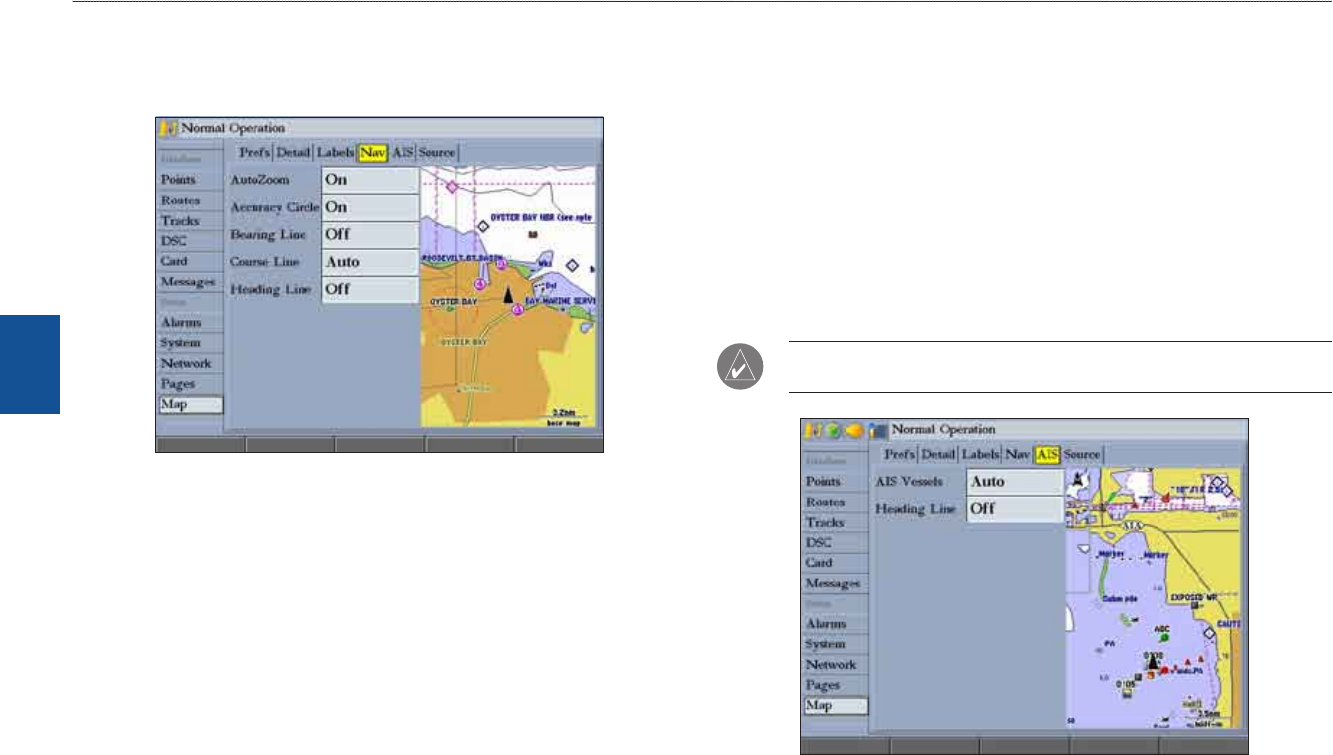Click the green ABC marker on the AIS map
This screenshot has width=1333, height=755.
tap(1162, 635)
